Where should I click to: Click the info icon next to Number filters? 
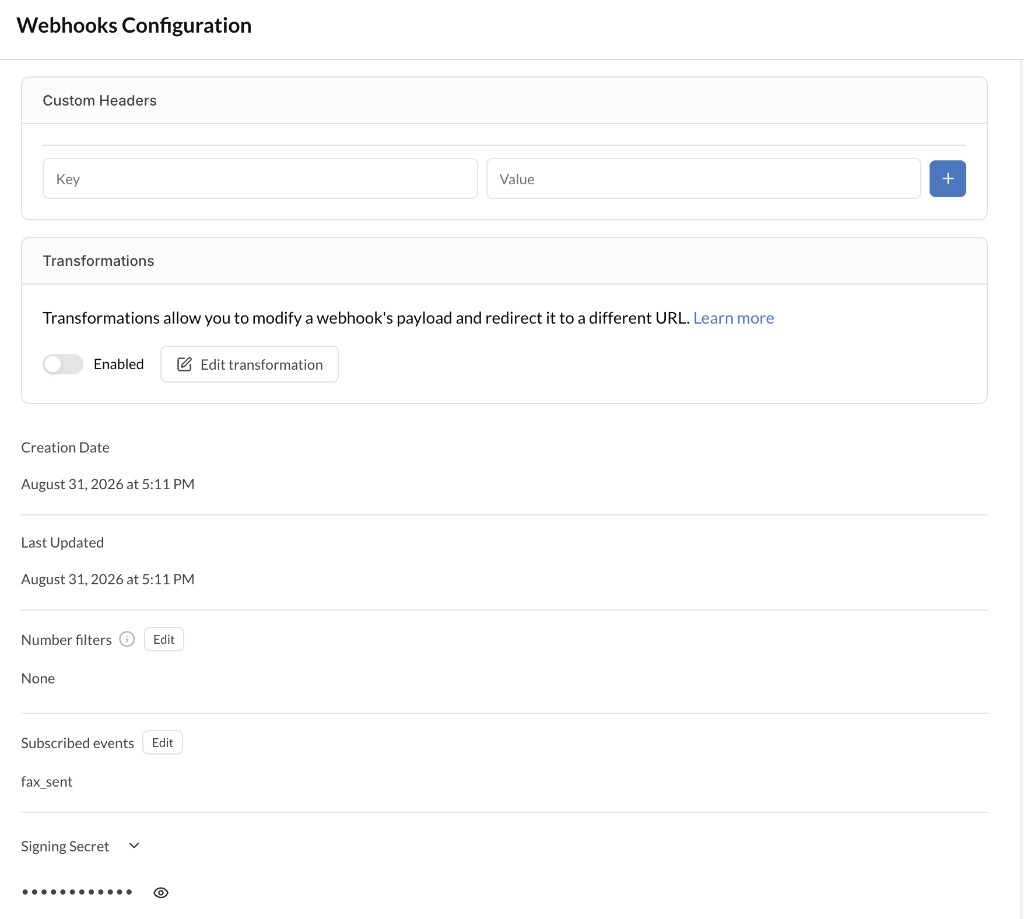tap(127, 639)
